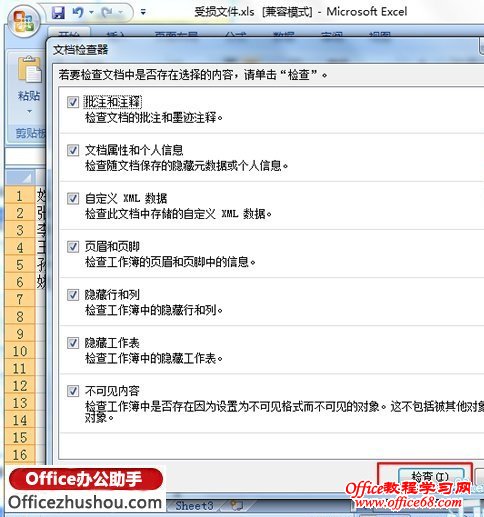Open the Customize Quick Access Toolbar dropdown
The width and height of the screenshot is (484, 517).
[x=143, y=13]
